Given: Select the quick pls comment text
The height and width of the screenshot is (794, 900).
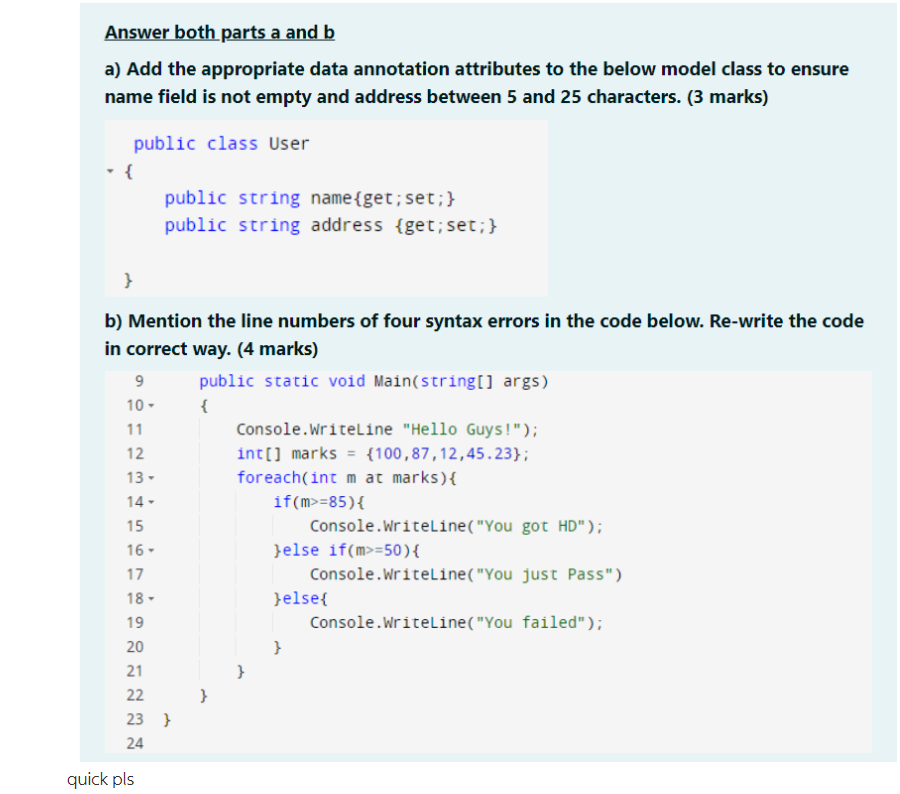Looking at the screenshot, I should coord(100,778).
